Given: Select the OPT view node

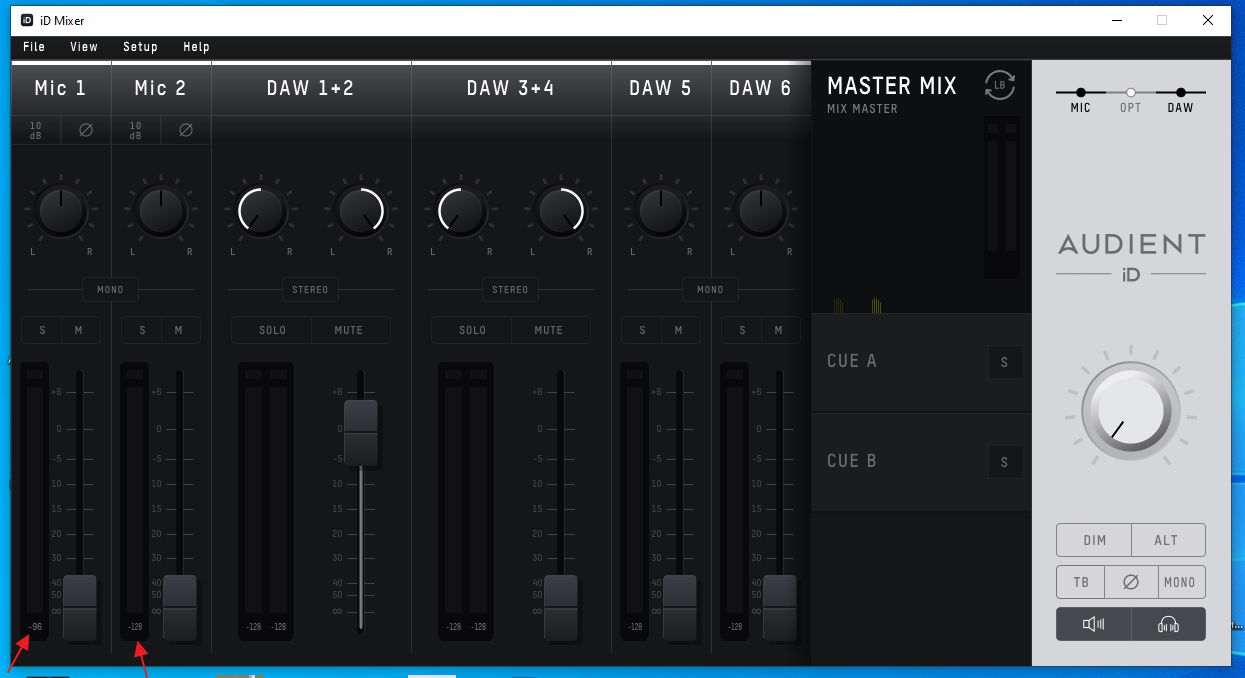Looking at the screenshot, I should pos(1130,93).
